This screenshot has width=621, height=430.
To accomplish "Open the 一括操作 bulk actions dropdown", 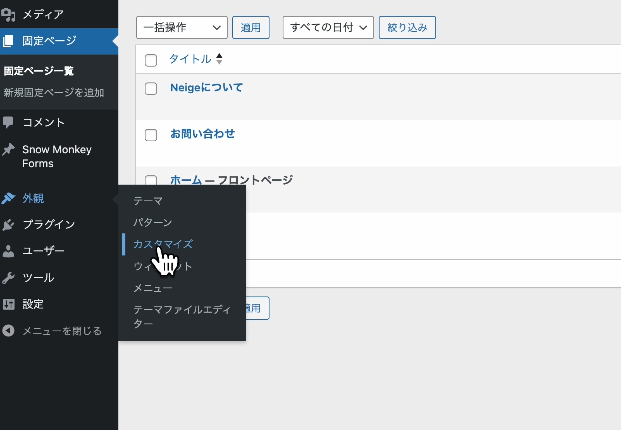I will (181, 27).
